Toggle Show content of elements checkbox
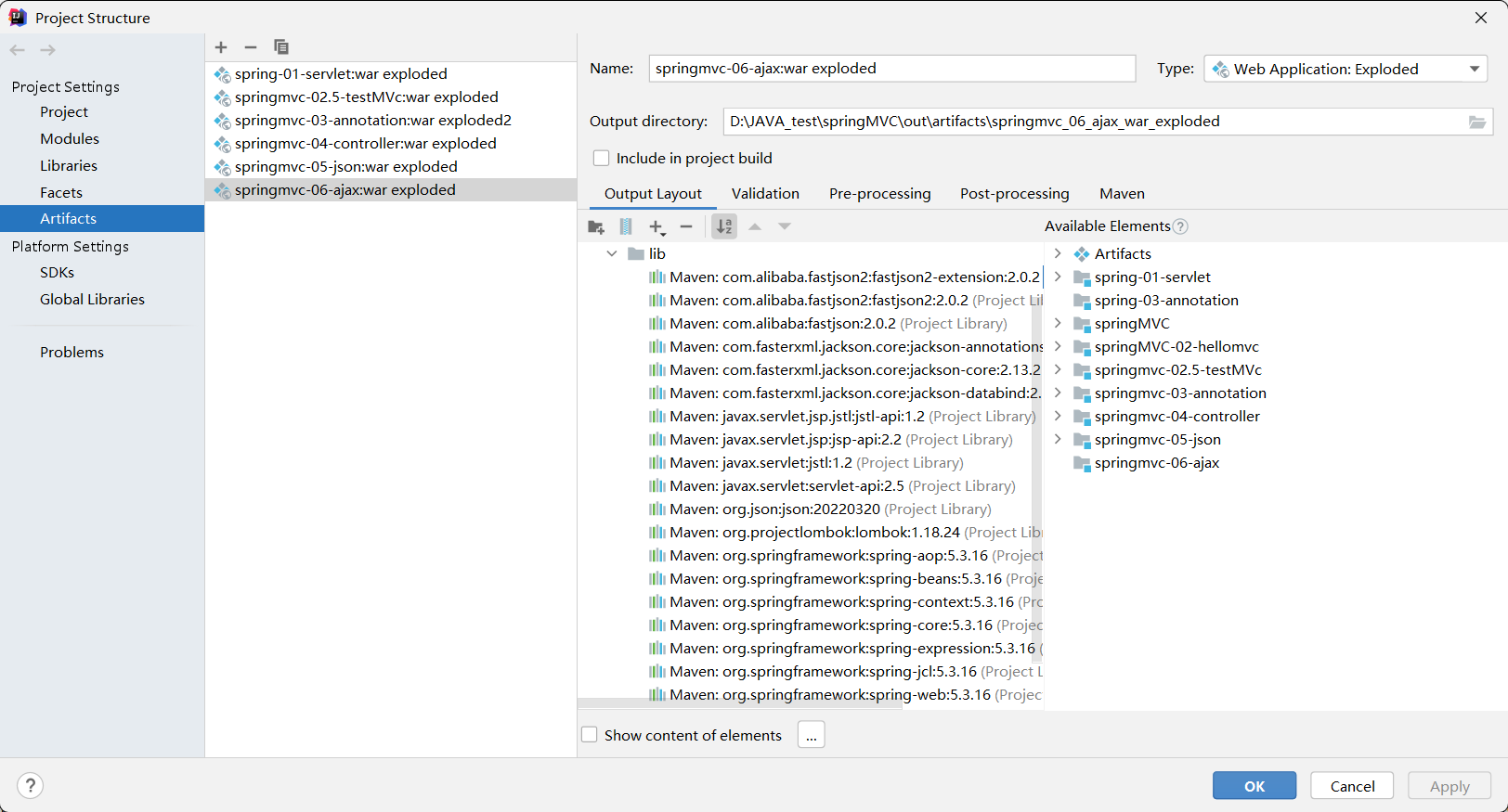 (x=590, y=735)
